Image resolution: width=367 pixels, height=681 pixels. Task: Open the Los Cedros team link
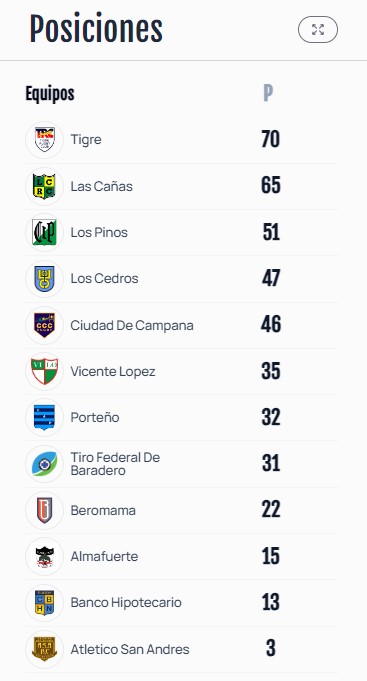104,278
